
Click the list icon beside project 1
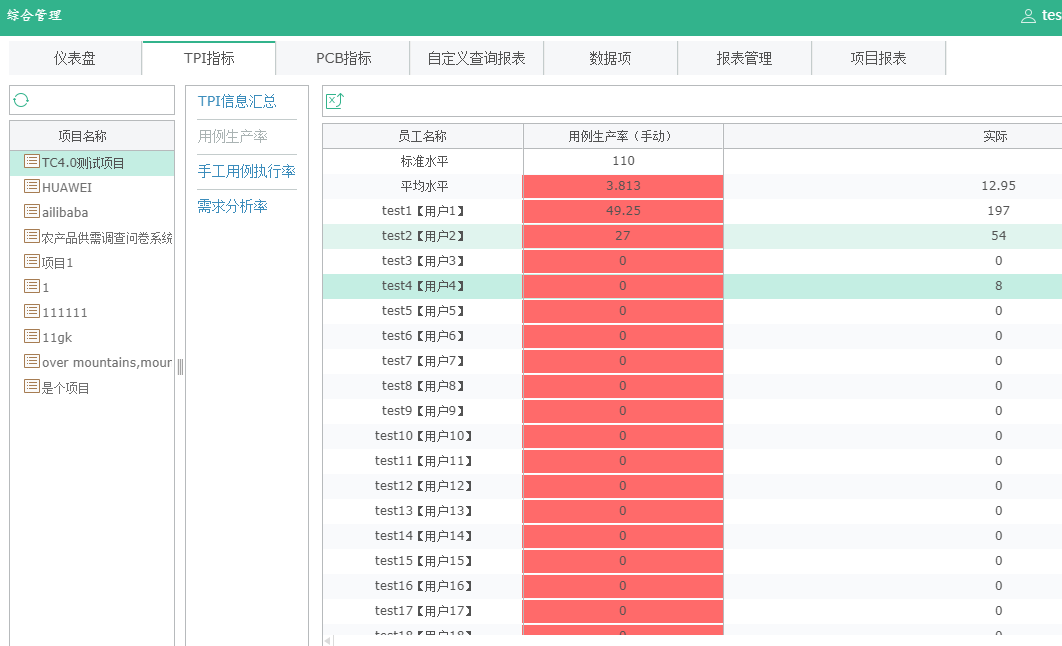(x=32, y=286)
